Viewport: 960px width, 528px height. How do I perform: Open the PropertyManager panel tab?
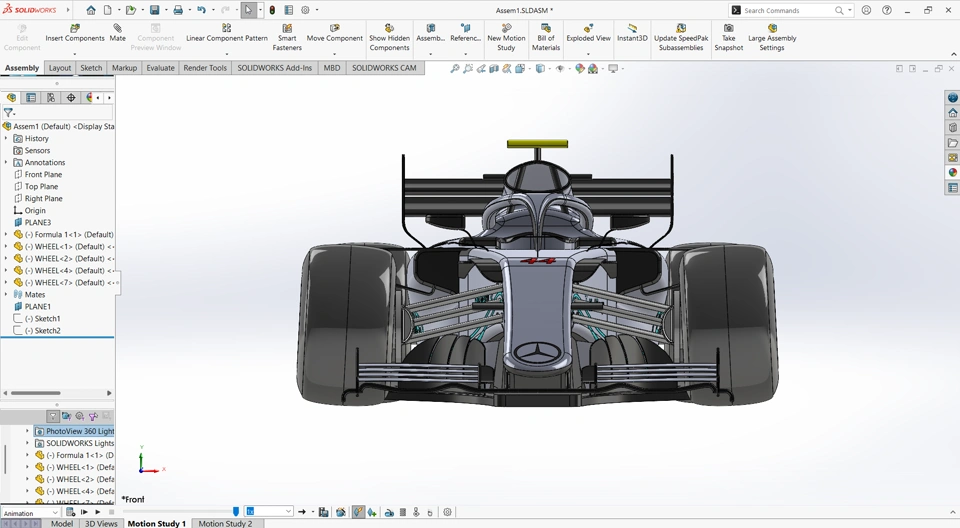pyautogui.click(x=31, y=97)
